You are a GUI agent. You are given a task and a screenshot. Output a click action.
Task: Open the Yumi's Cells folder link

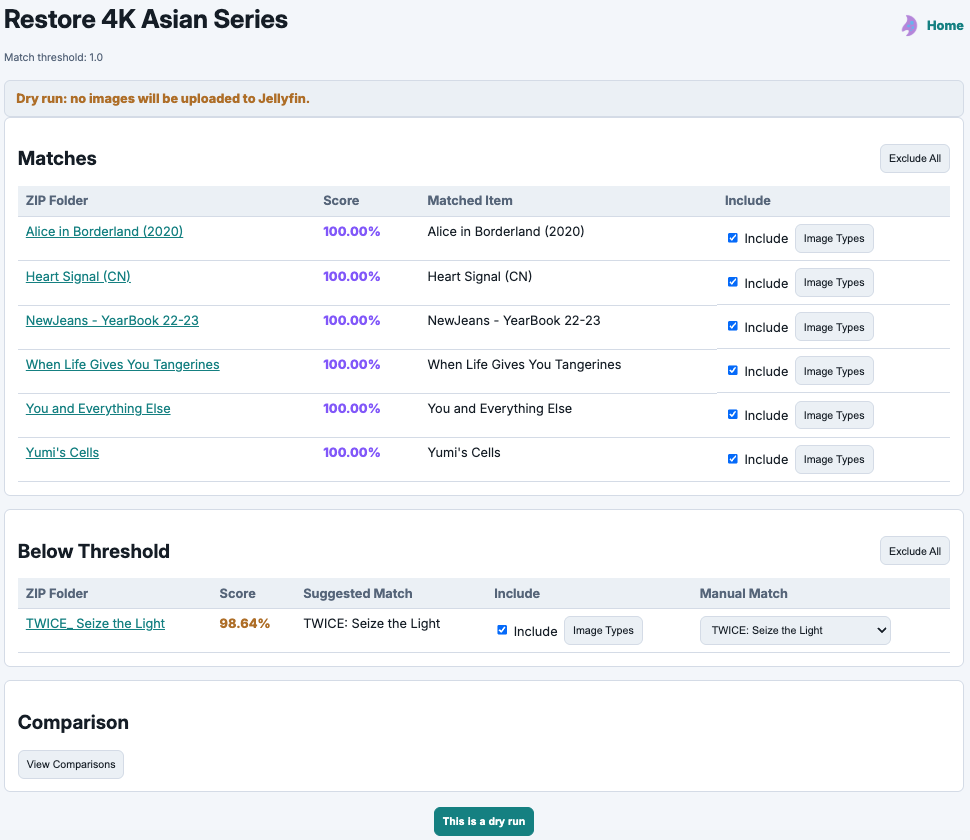click(x=62, y=452)
